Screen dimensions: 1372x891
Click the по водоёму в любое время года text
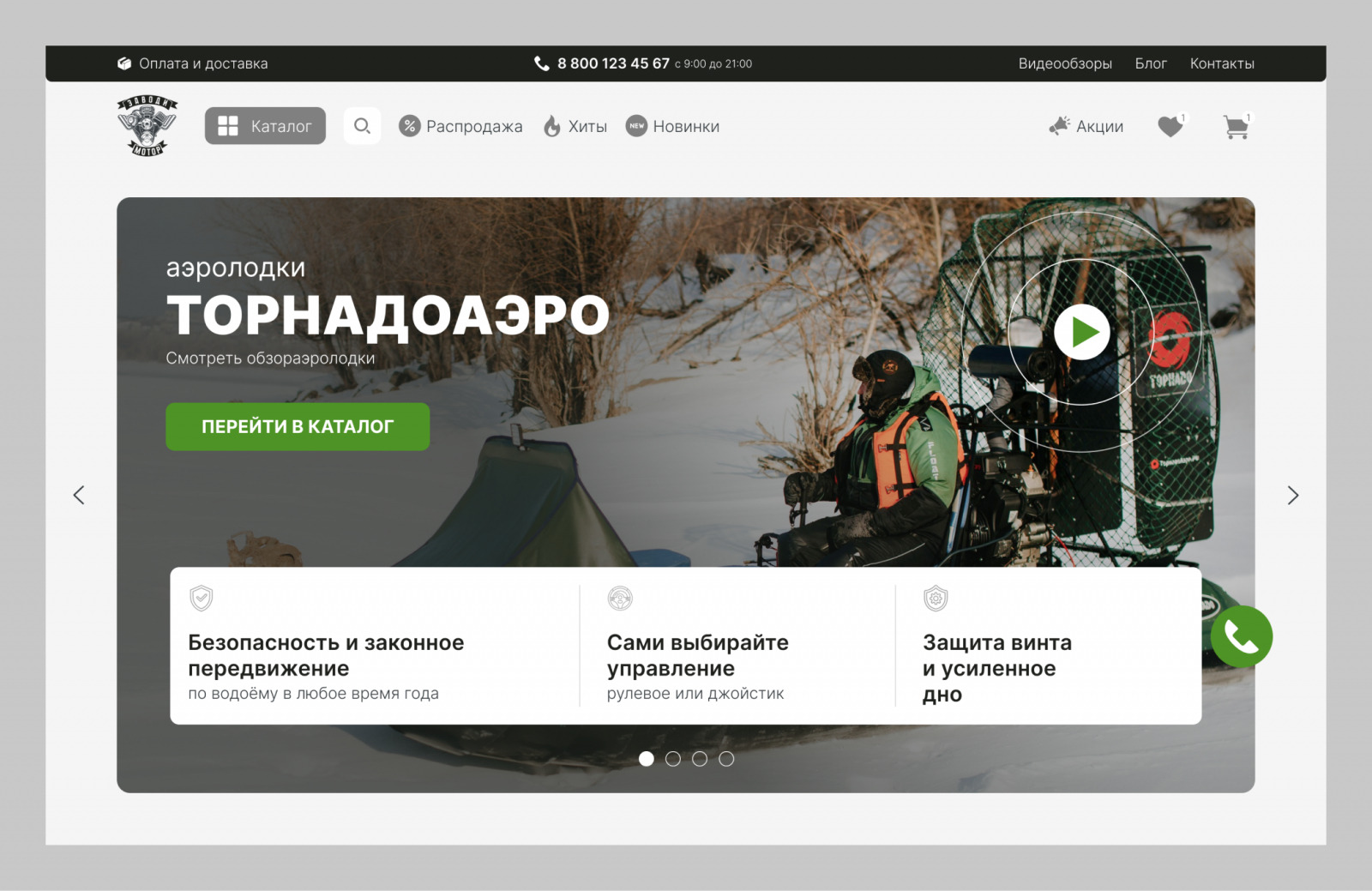pos(313,693)
